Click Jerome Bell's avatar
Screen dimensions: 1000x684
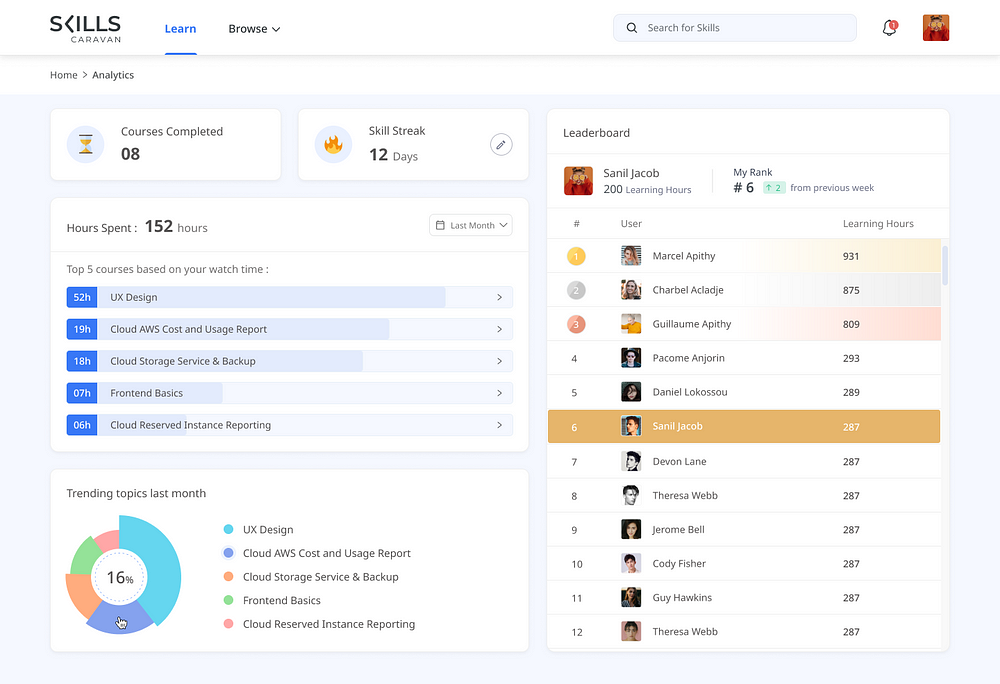tap(631, 529)
